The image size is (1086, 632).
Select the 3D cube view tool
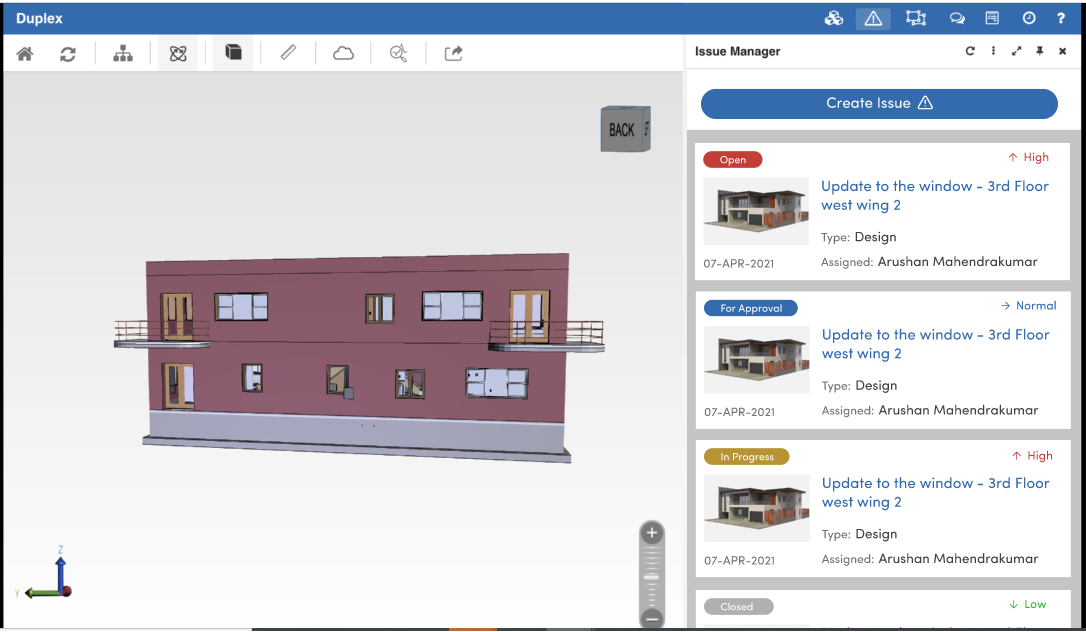(x=233, y=53)
